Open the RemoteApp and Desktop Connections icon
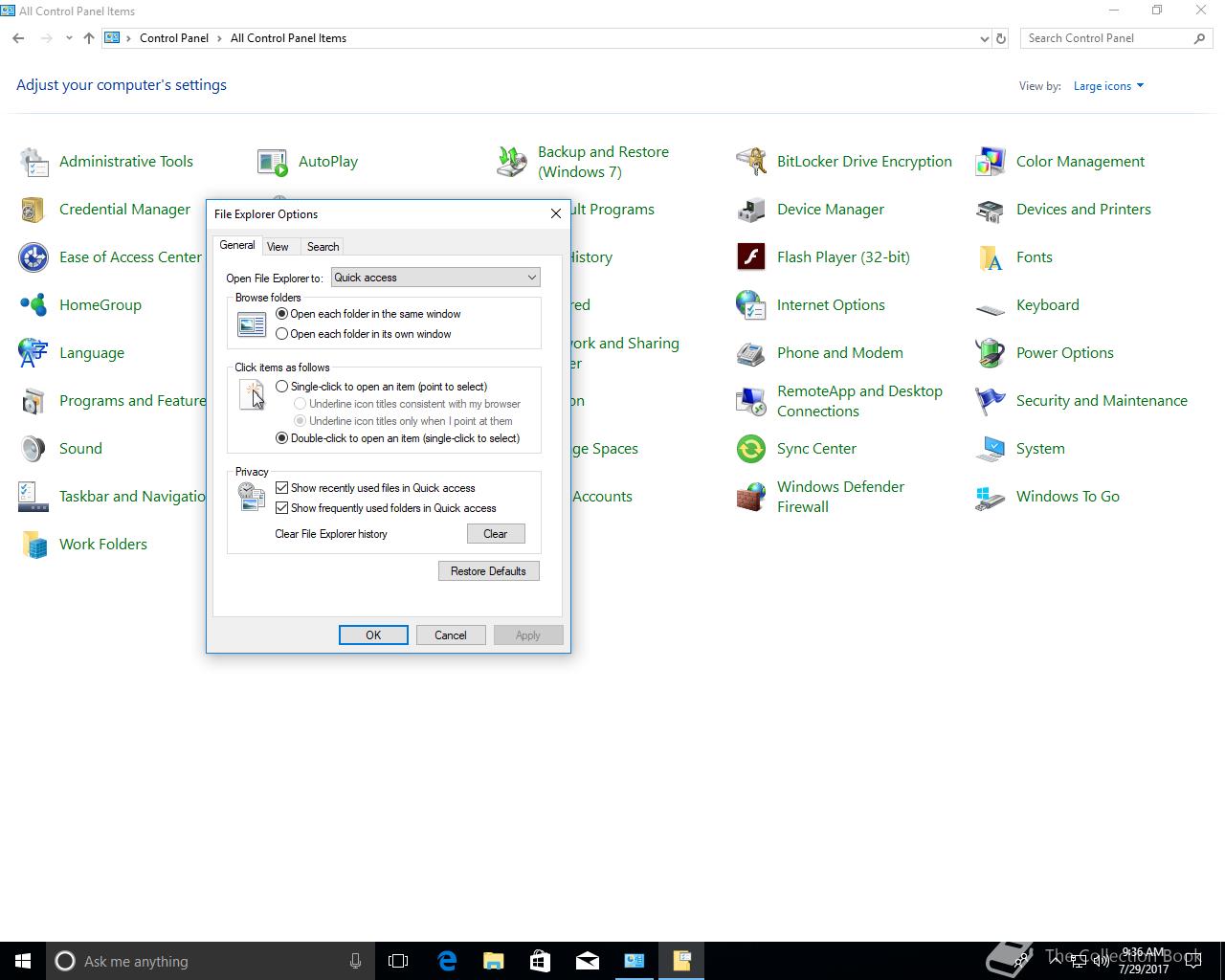This screenshot has width=1225, height=980. click(751, 401)
